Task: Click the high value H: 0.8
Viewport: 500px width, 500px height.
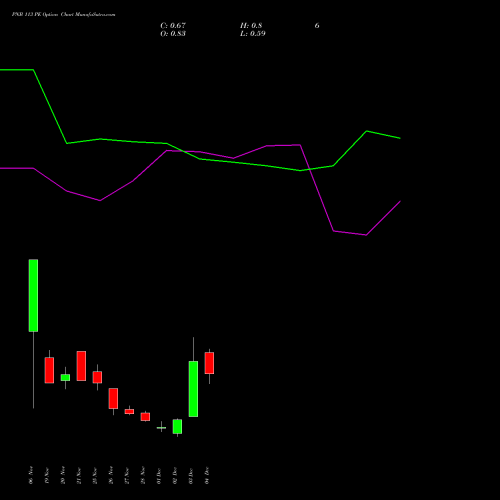Action: coord(251,25)
